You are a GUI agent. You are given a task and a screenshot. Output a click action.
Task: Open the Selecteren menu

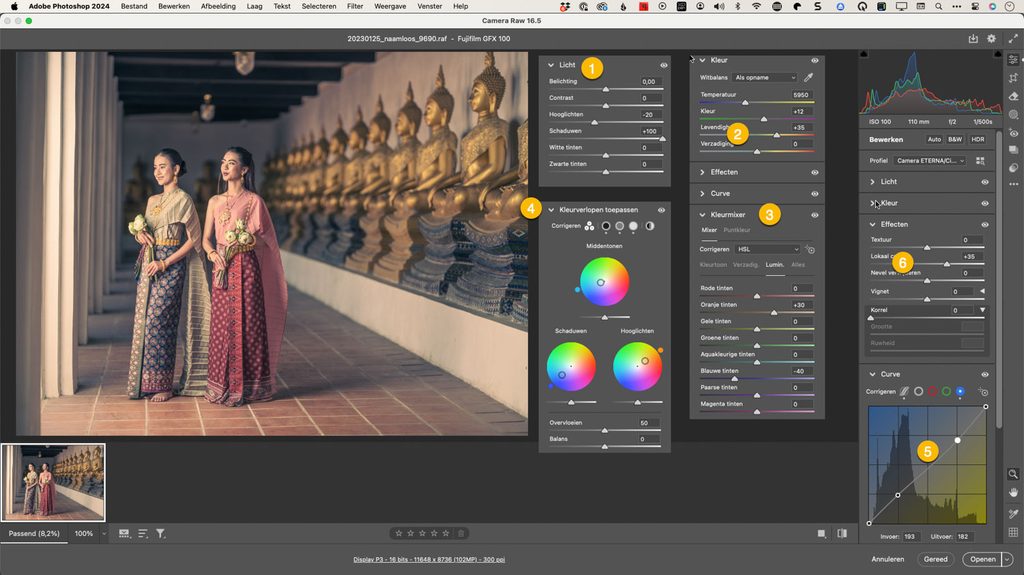pos(319,6)
